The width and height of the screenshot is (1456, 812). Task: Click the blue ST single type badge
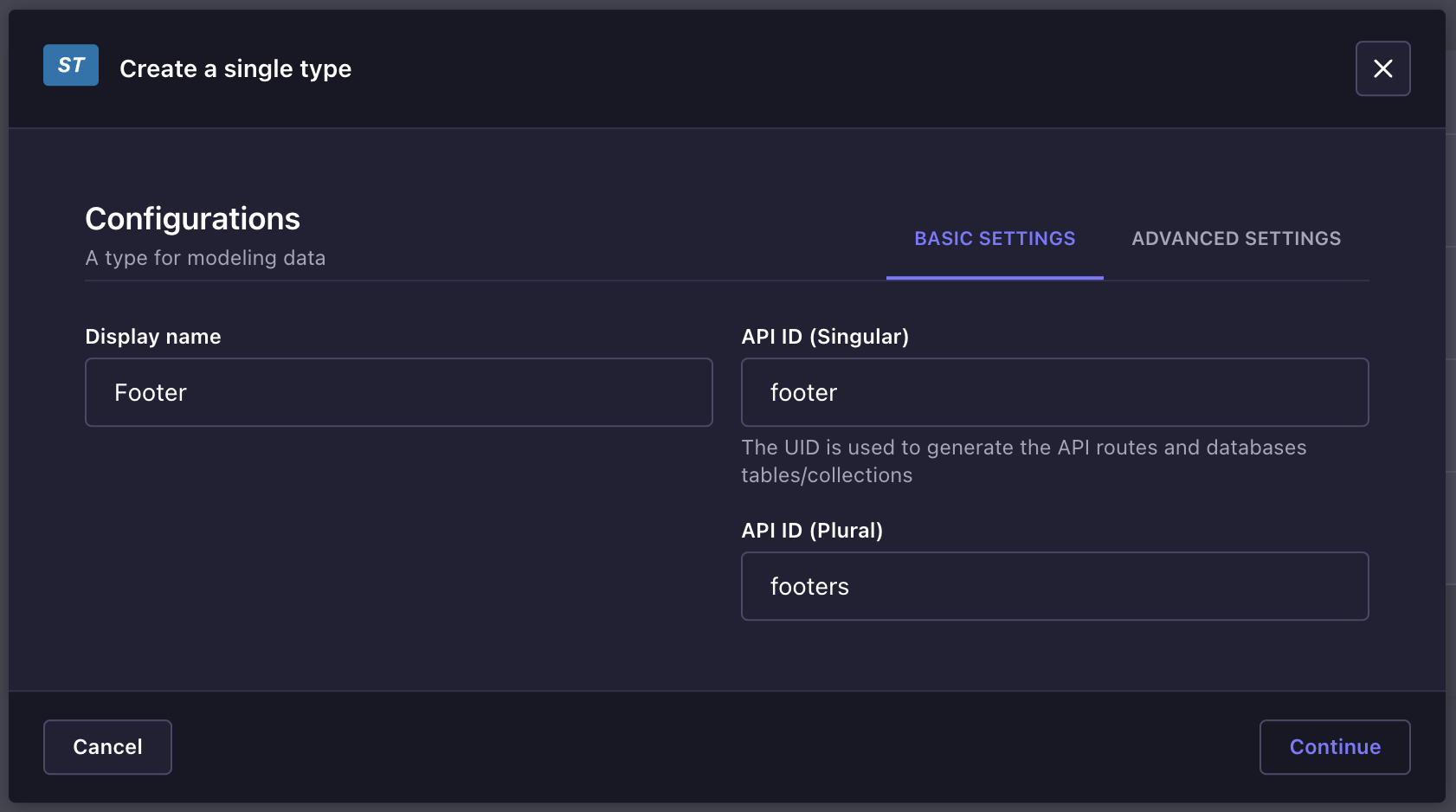click(x=71, y=66)
